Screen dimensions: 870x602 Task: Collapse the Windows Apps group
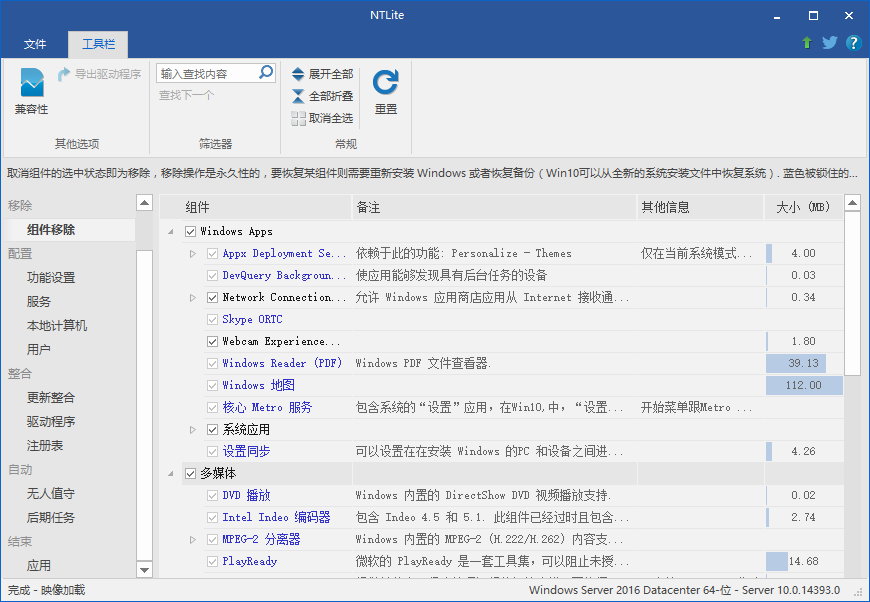pos(171,232)
